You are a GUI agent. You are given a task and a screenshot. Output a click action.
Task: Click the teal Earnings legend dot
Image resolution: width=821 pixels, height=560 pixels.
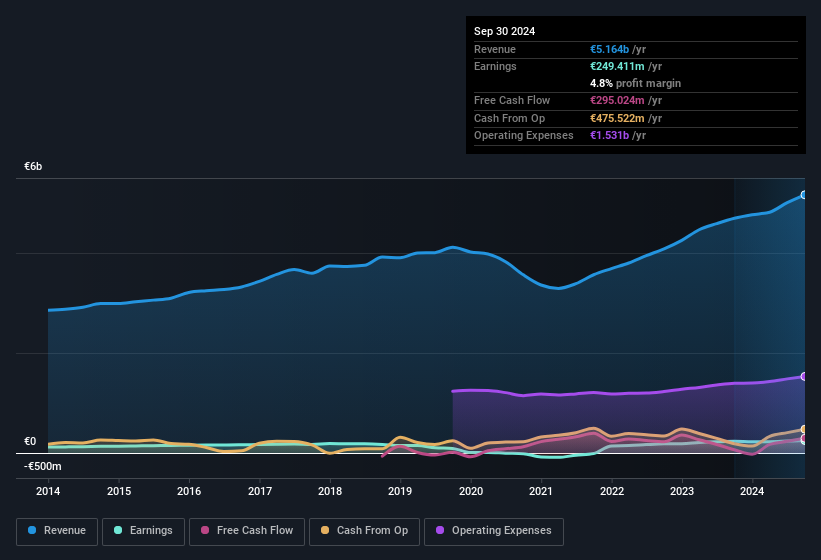click(119, 531)
